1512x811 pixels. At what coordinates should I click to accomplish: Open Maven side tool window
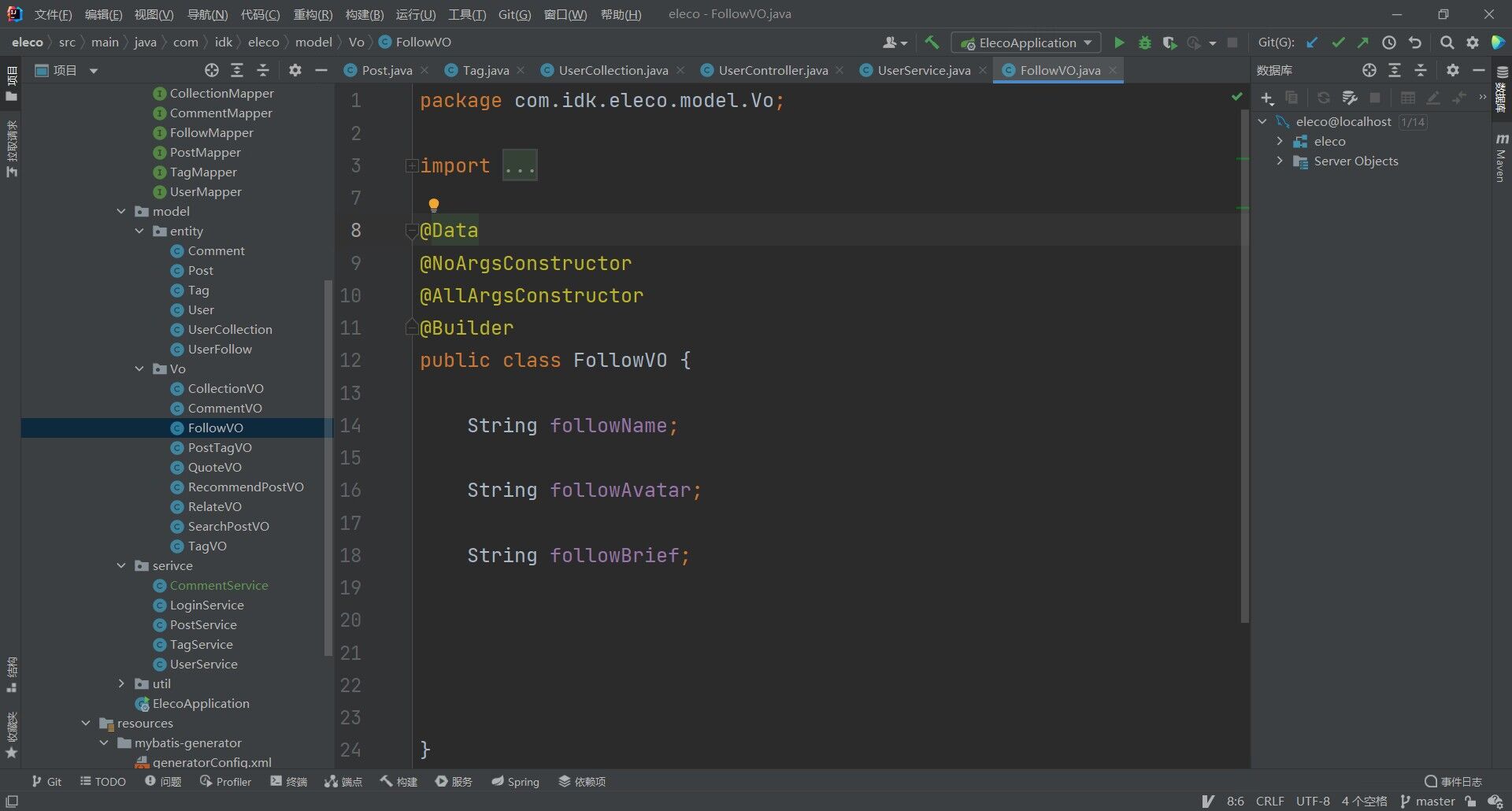pyautogui.click(x=1501, y=158)
